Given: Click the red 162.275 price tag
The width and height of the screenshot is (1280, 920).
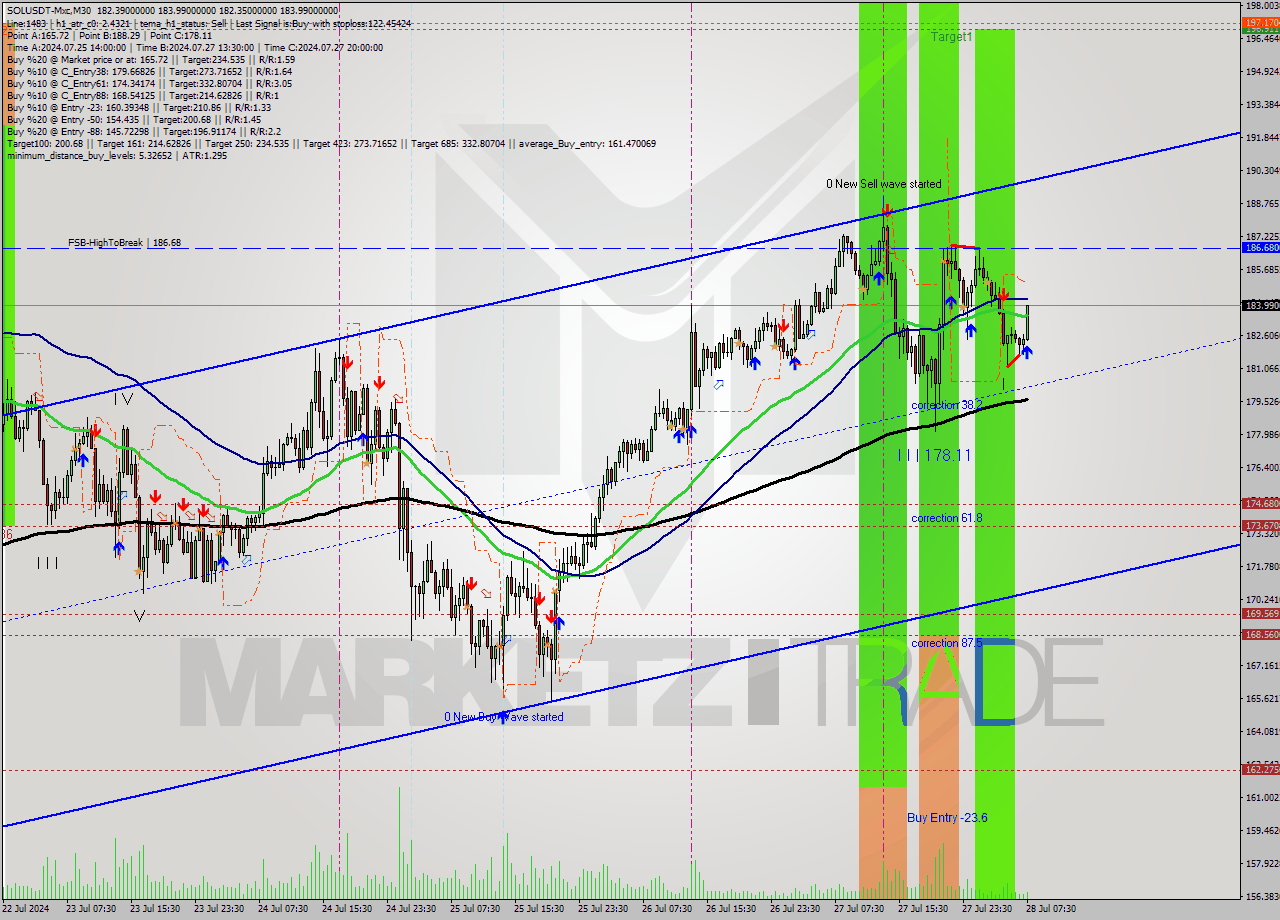Looking at the screenshot, I should pos(1260,769).
